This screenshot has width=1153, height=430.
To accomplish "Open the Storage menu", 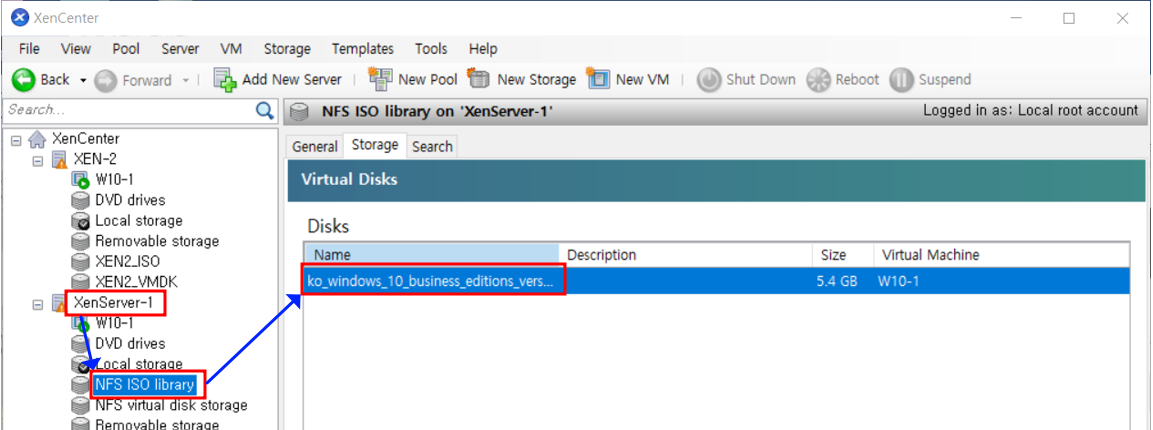I will tap(287, 49).
